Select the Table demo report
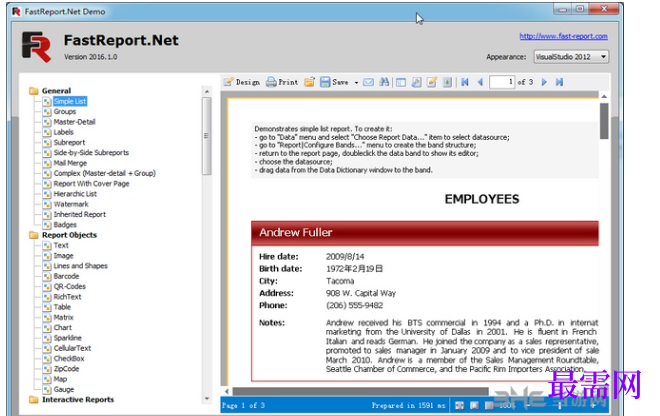This screenshot has width=660, height=416. (x=62, y=307)
